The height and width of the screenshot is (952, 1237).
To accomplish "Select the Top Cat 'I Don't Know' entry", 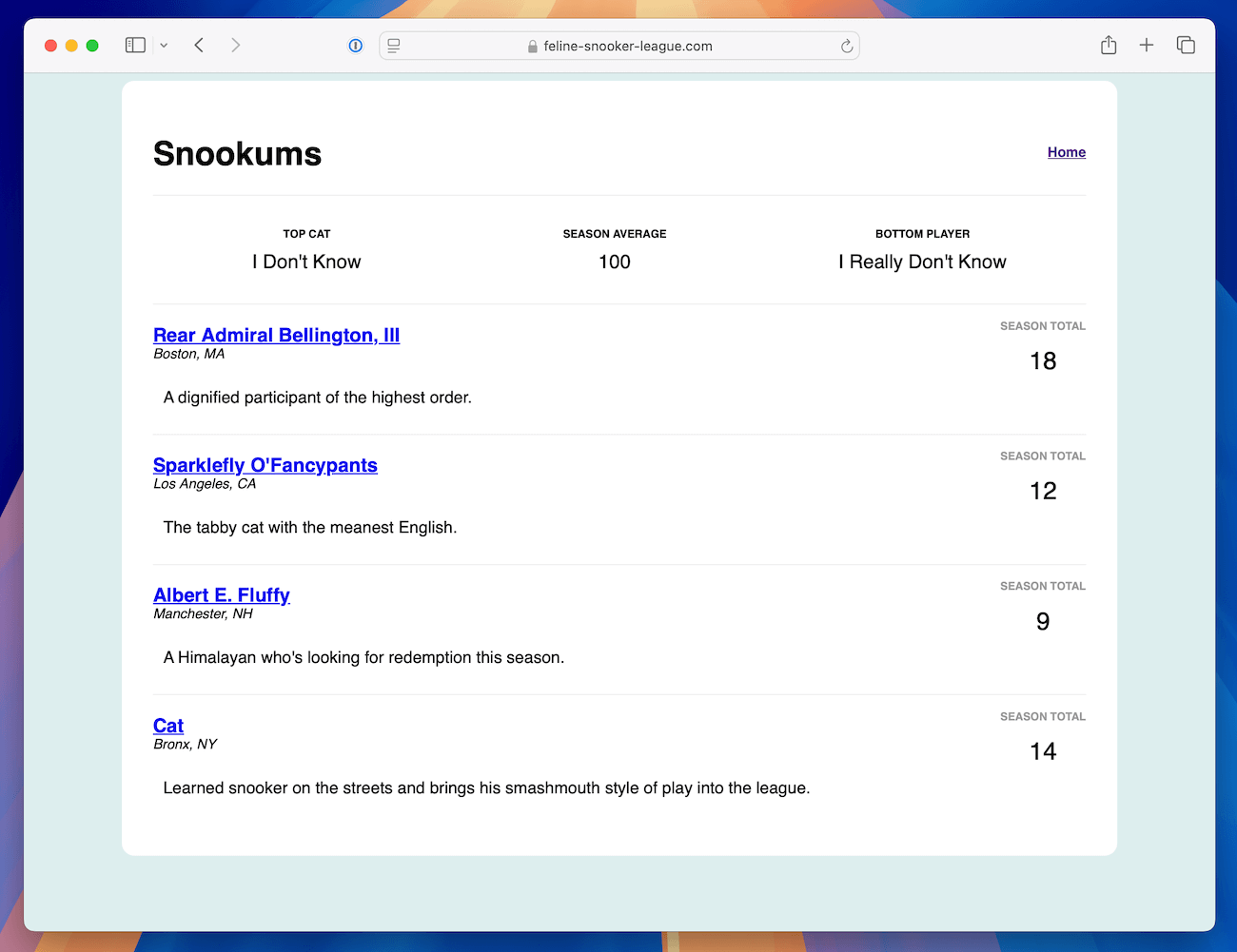I will point(306,262).
